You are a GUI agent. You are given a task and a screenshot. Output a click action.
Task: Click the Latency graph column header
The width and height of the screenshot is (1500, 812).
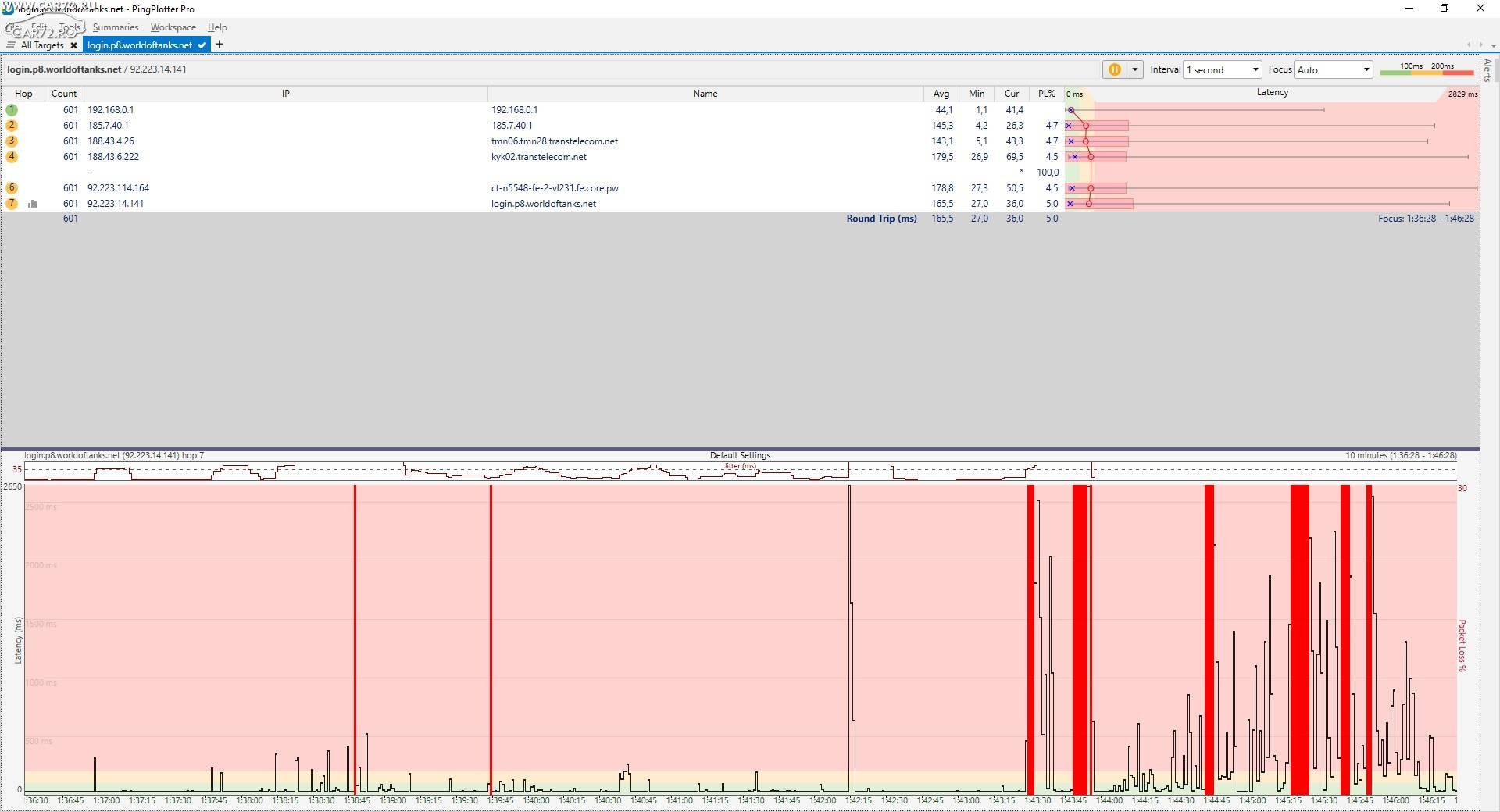1272,93
